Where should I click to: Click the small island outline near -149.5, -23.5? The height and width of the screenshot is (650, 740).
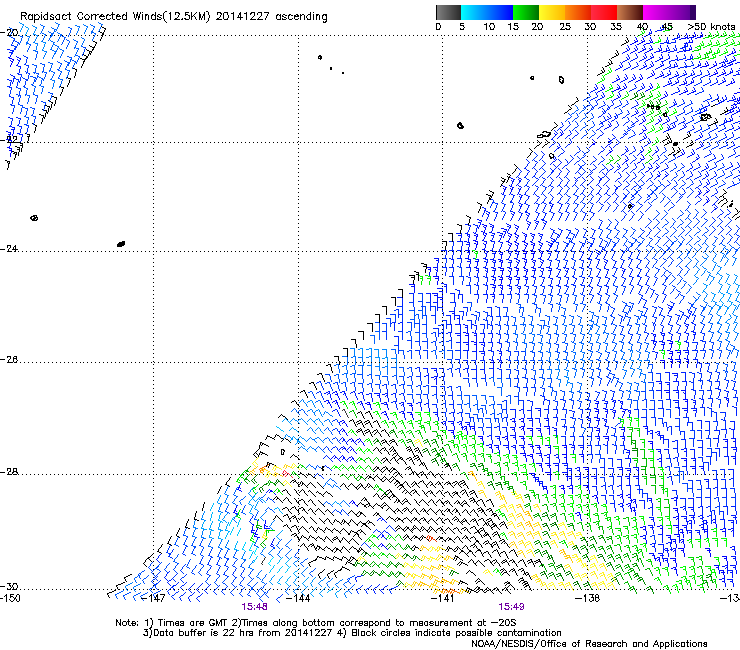coord(34,218)
